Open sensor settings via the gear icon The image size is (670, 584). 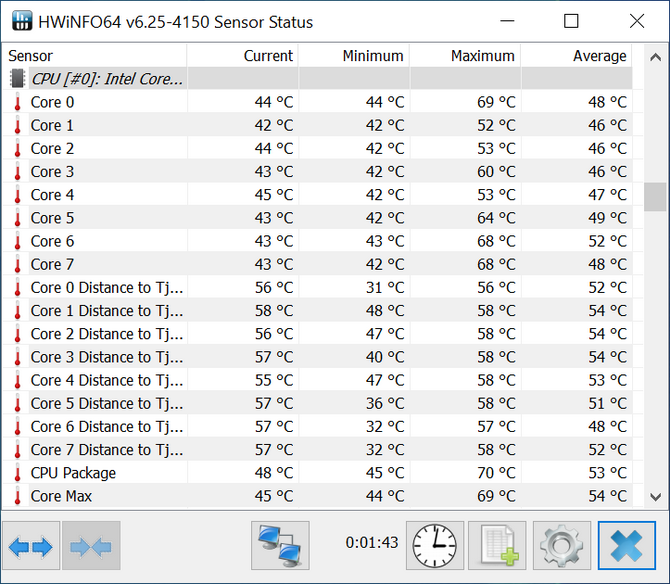pos(561,546)
